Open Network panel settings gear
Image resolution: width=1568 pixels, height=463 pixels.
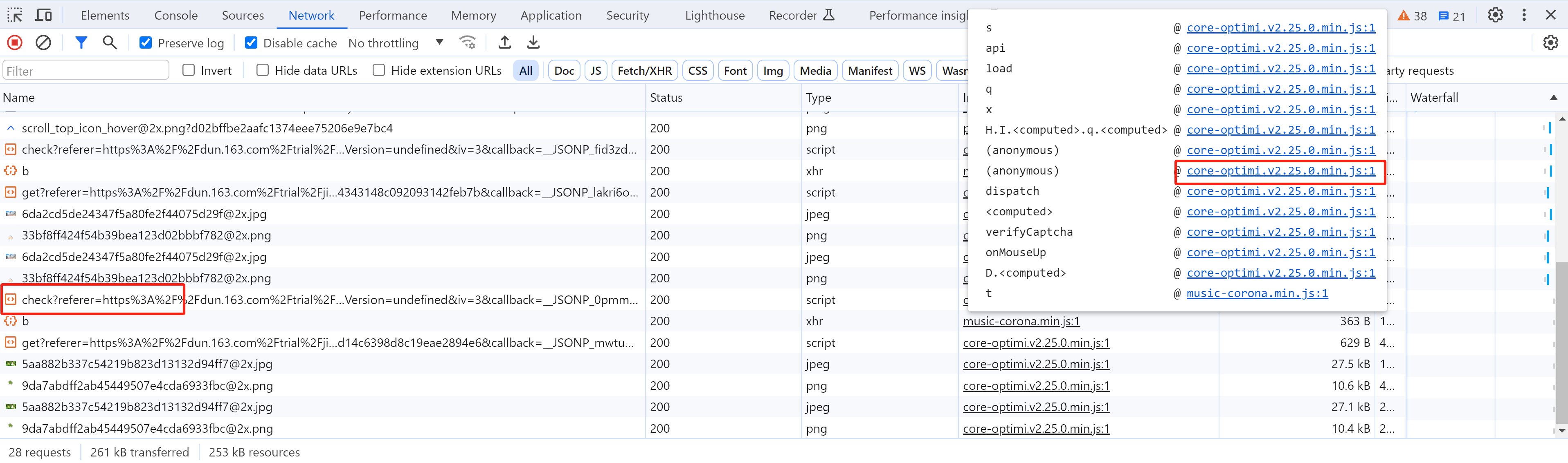pos(1550,42)
